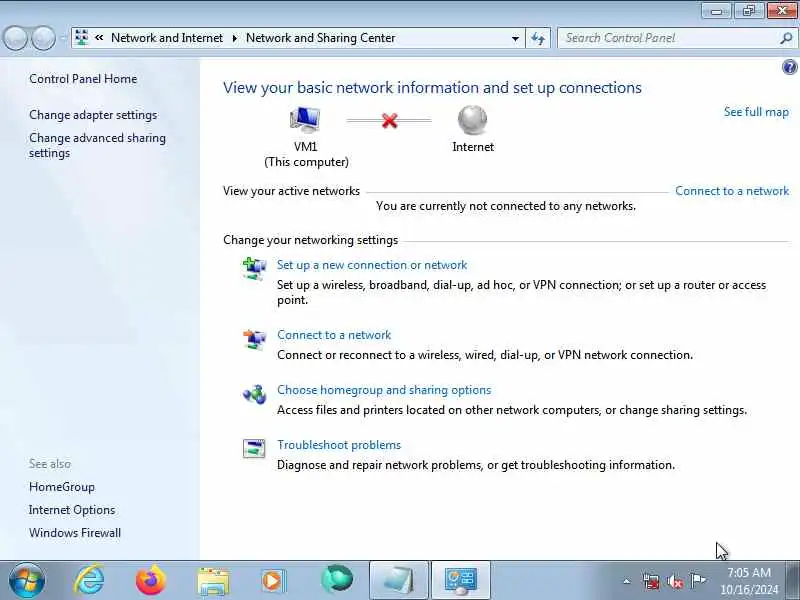Launch Internet Explorer from taskbar
Screen dimensions: 800x600
pyautogui.click(x=89, y=581)
